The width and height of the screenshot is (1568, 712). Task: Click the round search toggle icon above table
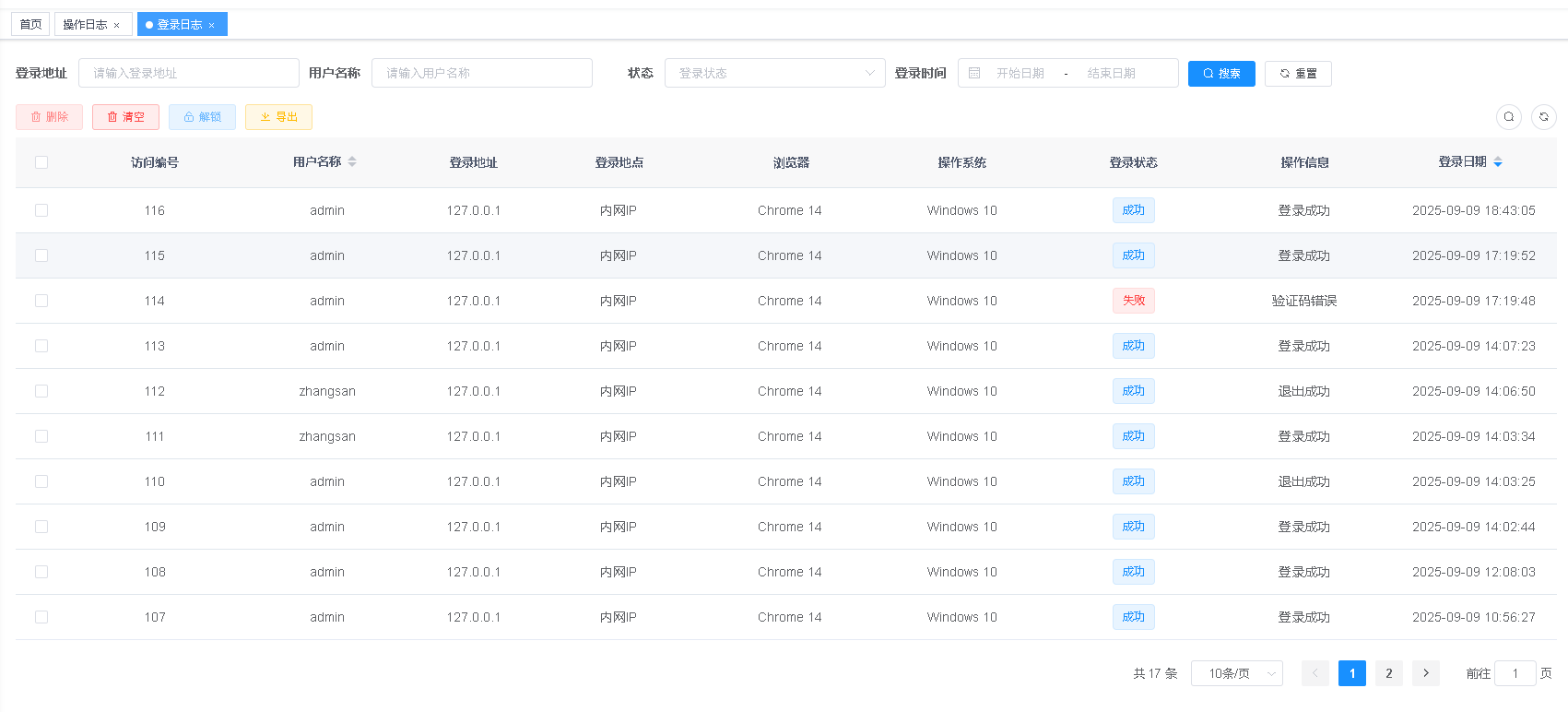point(1508,117)
